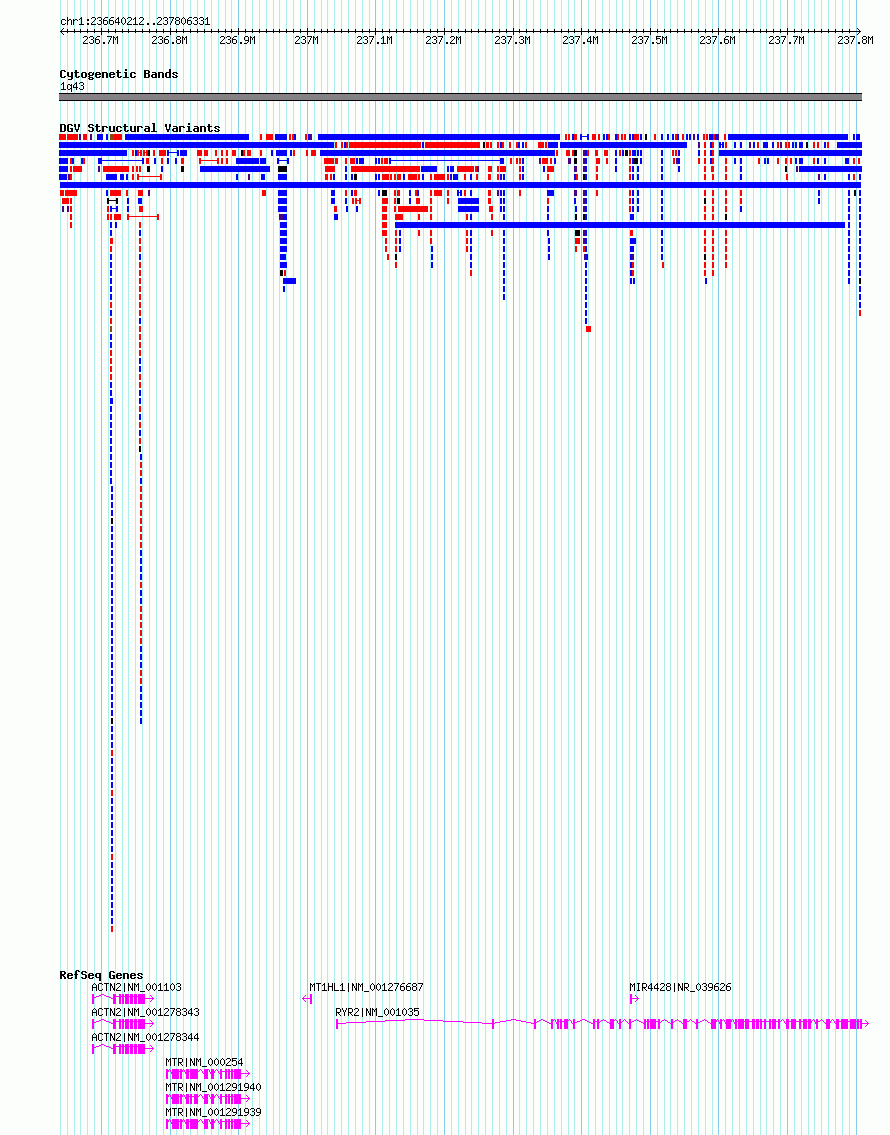
Task: Click the 237.3M ruler tick label
Action: click(512, 41)
